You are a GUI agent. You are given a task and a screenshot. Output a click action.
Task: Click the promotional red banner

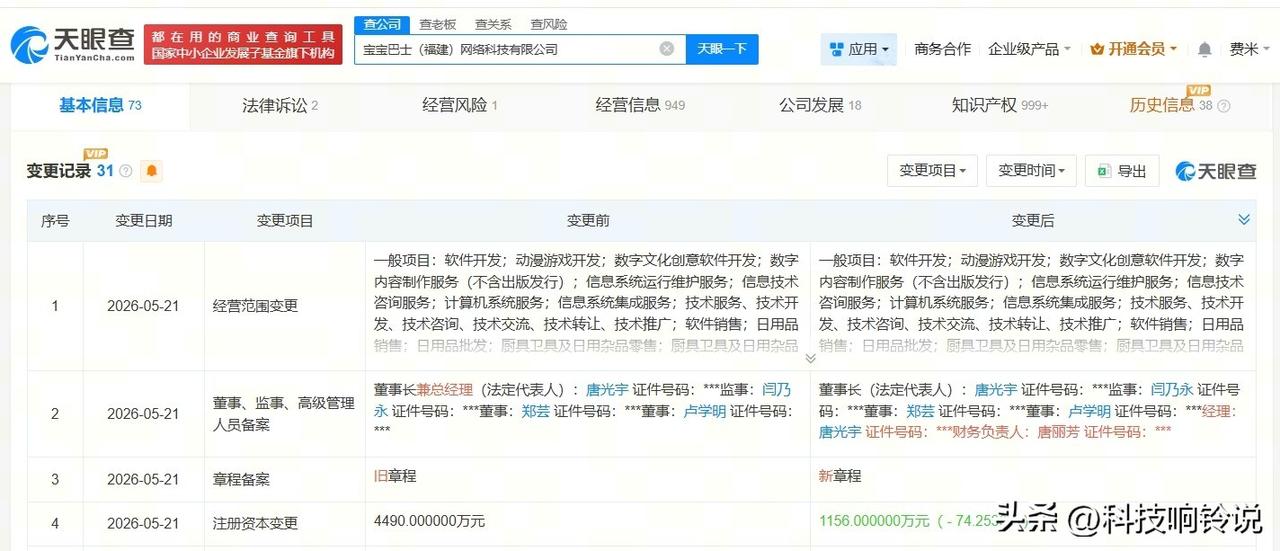[242, 44]
